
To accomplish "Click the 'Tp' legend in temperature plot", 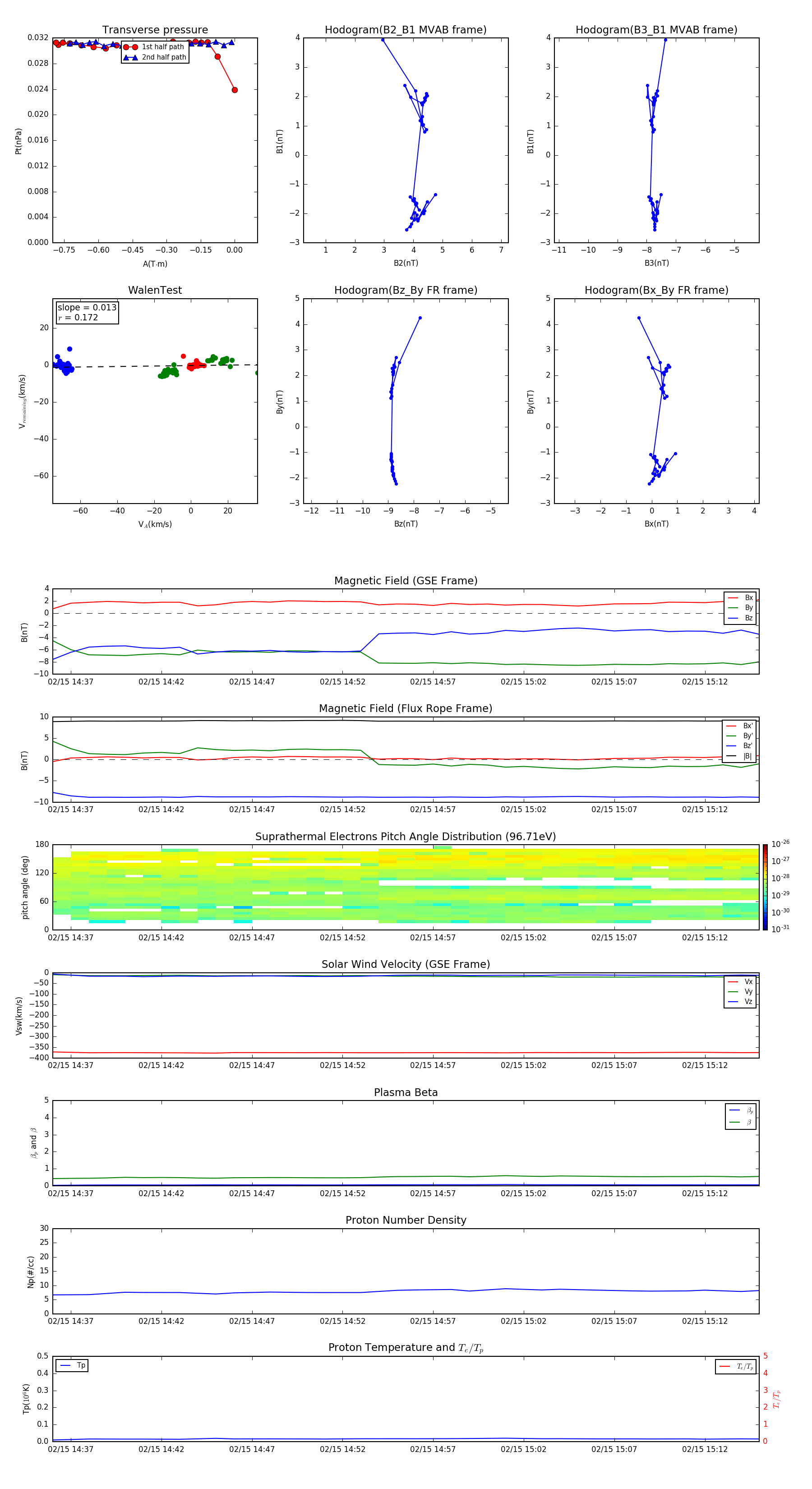I will tap(72, 1366).
